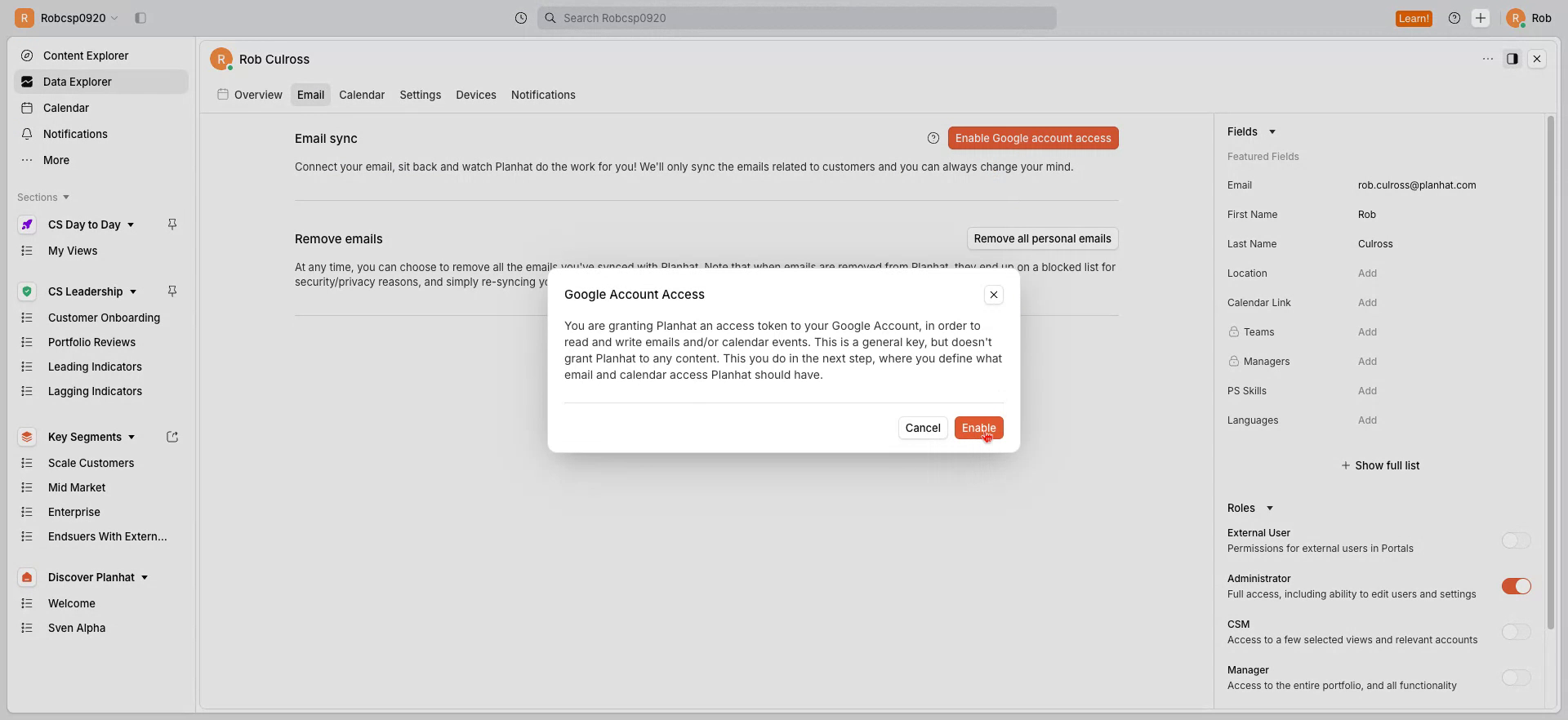
Task: Toggle the sidebar collapse icon
Action: (140, 18)
